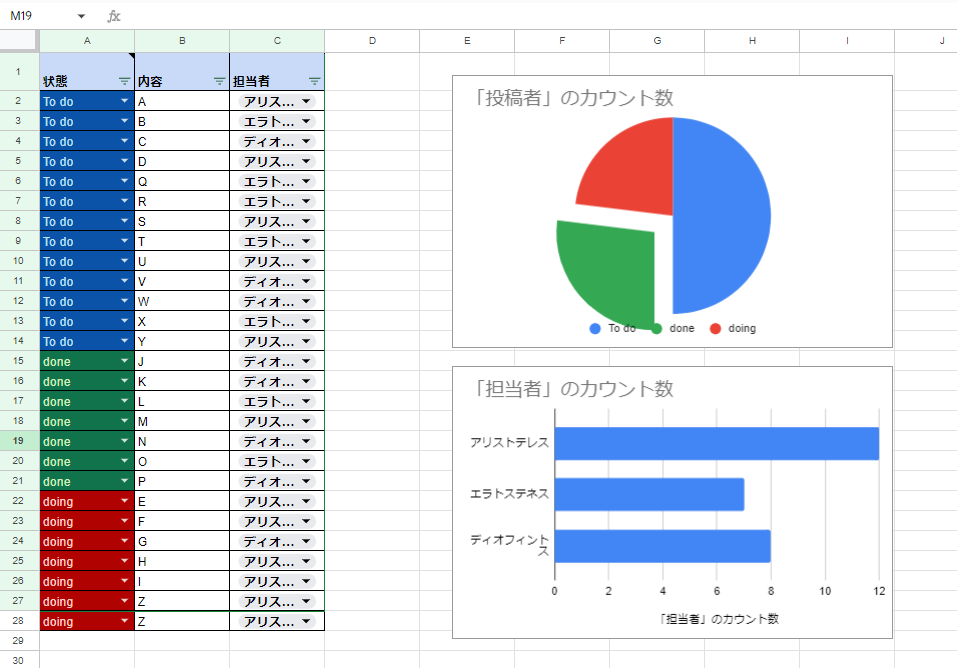The width and height of the screenshot is (957, 668).
Task: Select row 29 header
Action: click(x=19, y=641)
